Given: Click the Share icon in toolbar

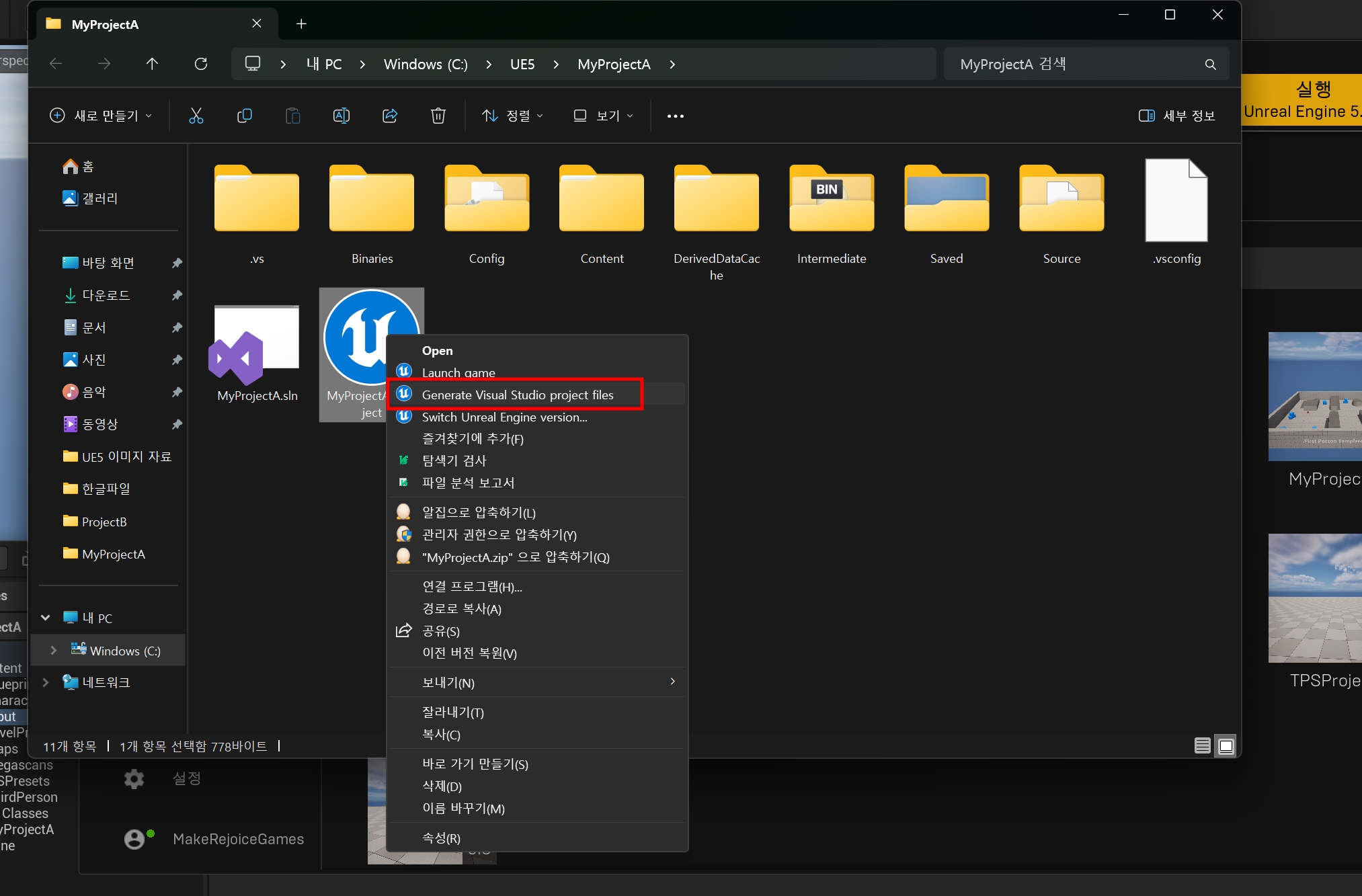Looking at the screenshot, I should point(390,116).
